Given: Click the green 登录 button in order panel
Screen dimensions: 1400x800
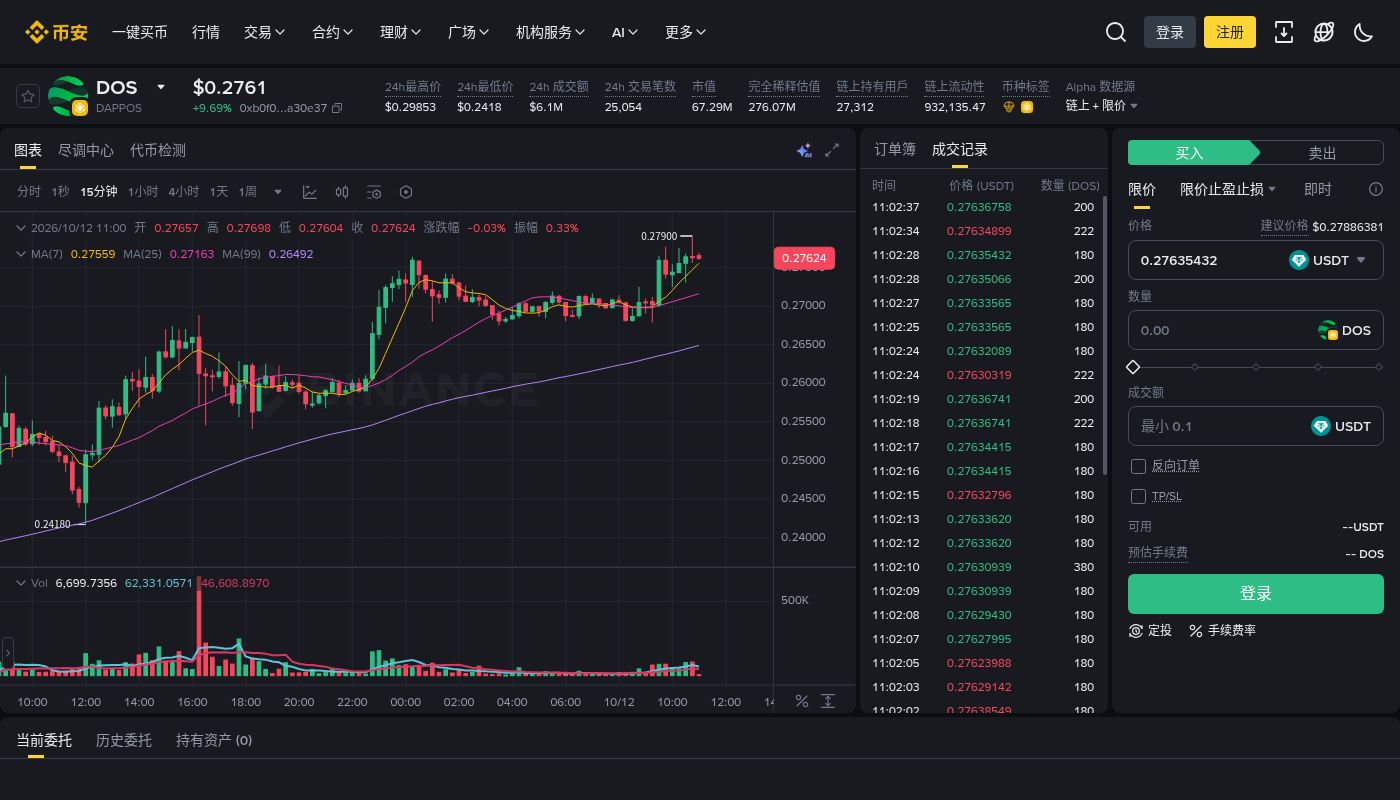Looking at the screenshot, I should pos(1256,594).
